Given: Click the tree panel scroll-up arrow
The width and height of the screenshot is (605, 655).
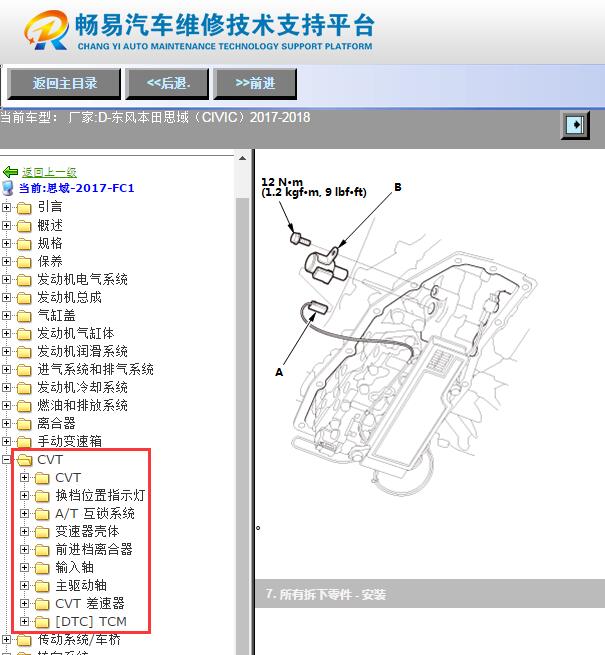Looking at the screenshot, I should [242, 158].
